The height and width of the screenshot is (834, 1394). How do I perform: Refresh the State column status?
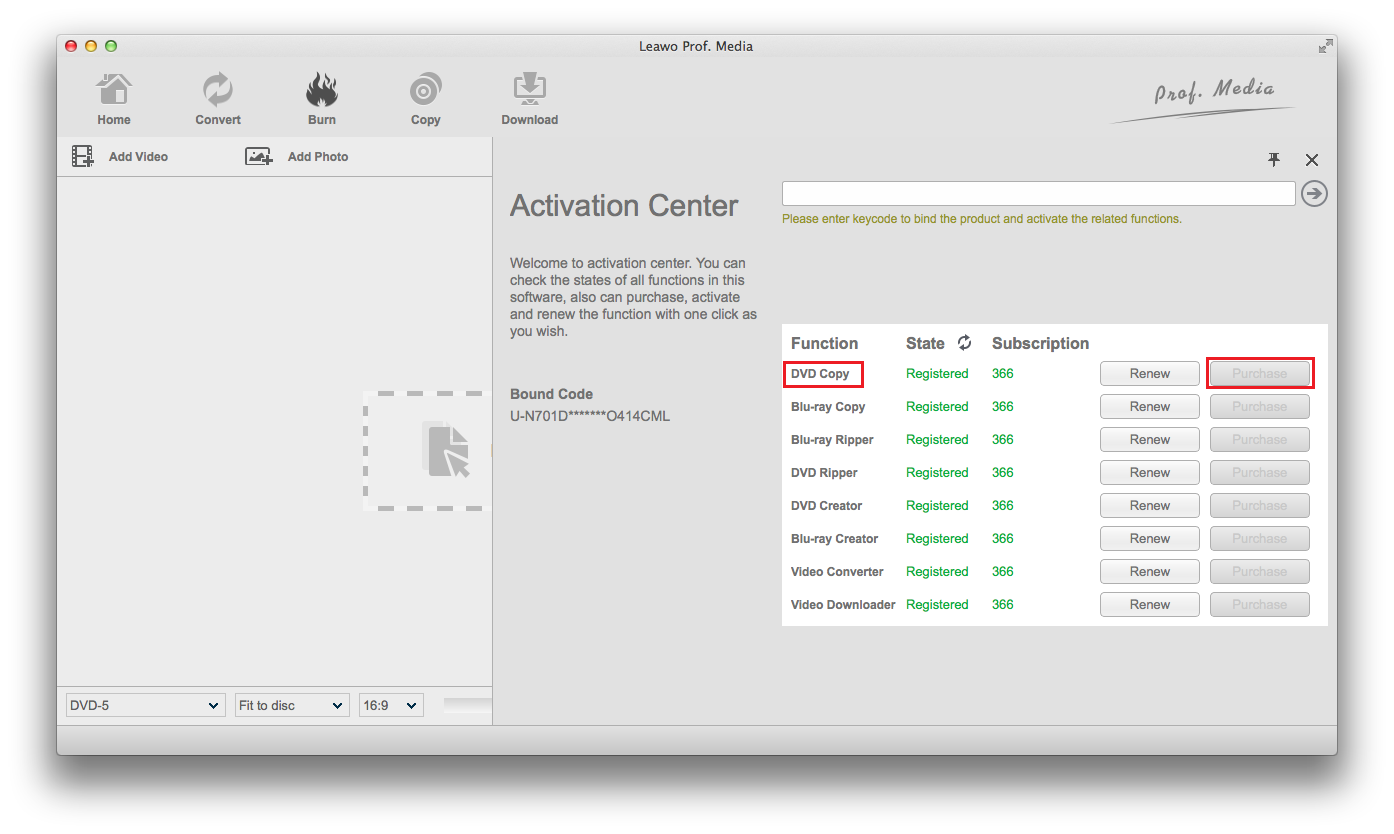[964, 343]
